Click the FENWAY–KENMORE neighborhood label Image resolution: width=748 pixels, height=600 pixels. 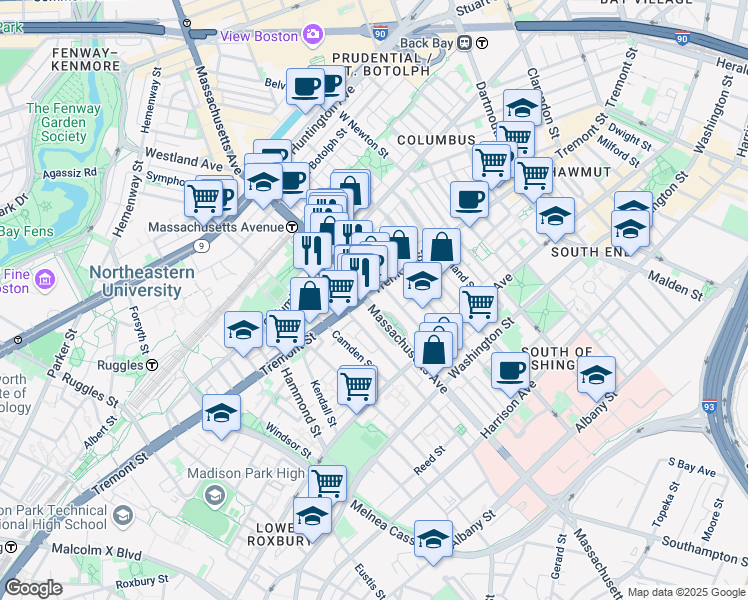click(85, 60)
